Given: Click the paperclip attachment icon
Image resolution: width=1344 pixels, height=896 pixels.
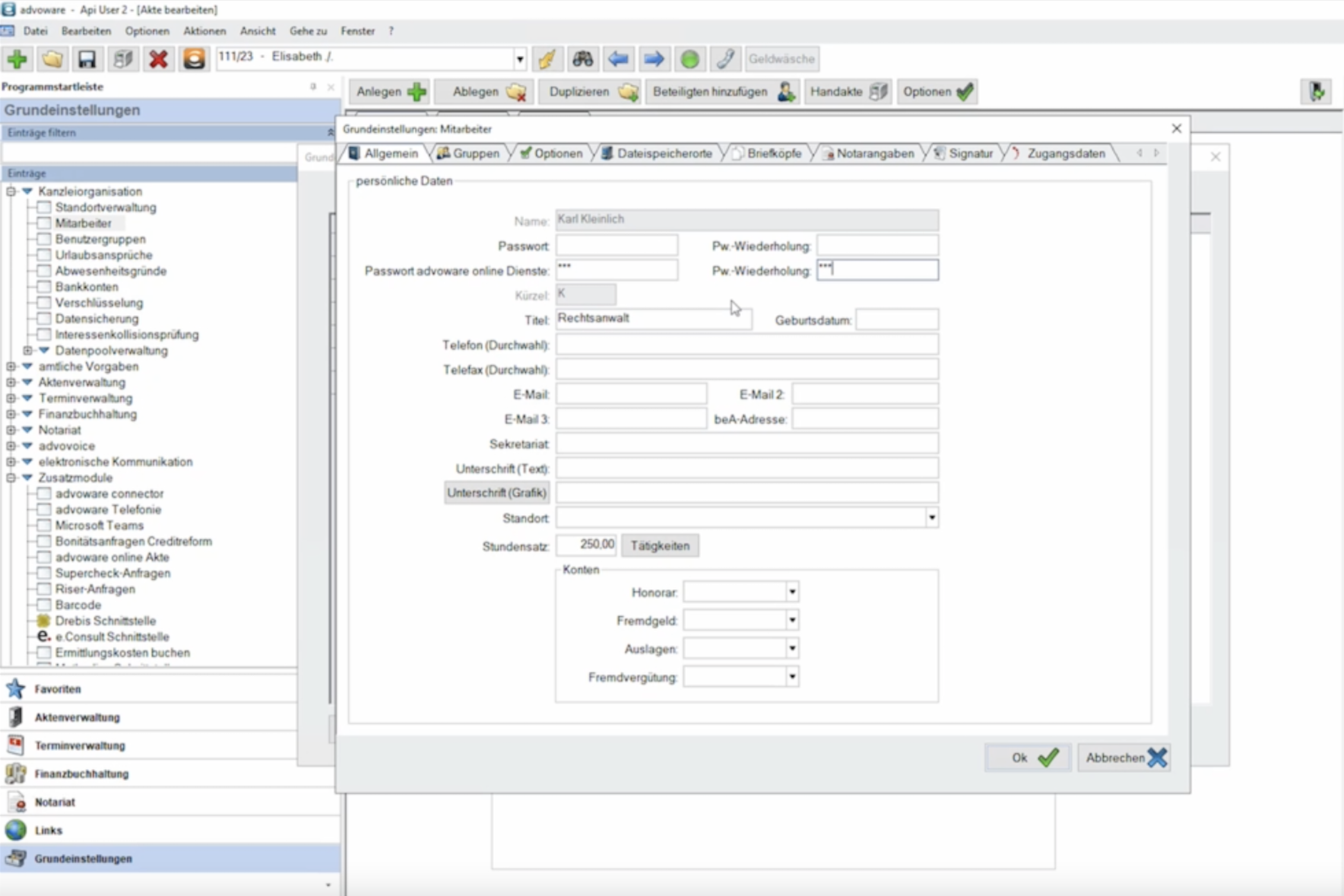Looking at the screenshot, I should click(x=725, y=59).
